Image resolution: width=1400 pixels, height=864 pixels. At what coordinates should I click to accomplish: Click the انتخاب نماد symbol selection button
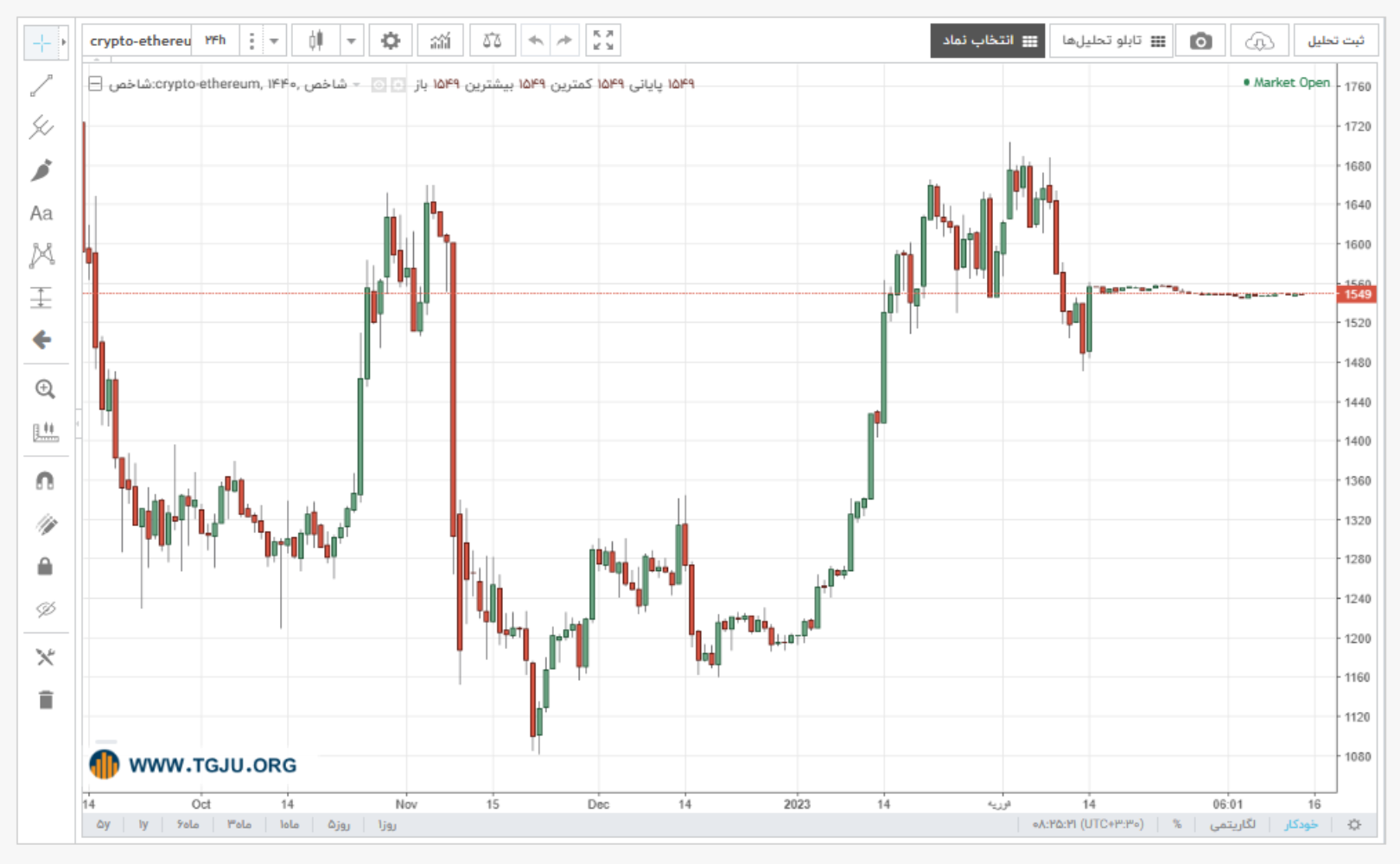[x=987, y=41]
